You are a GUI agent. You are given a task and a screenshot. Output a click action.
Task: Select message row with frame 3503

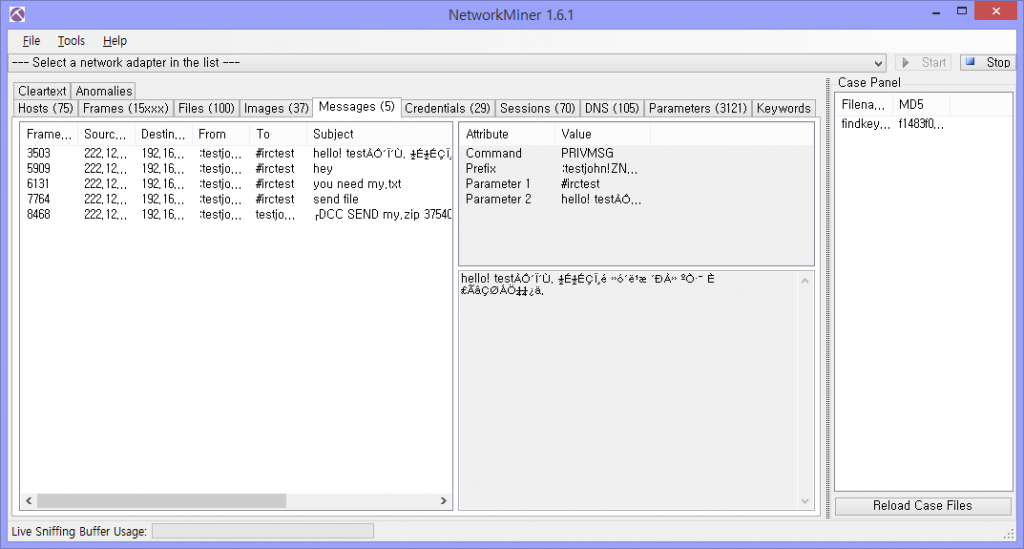(x=236, y=153)
